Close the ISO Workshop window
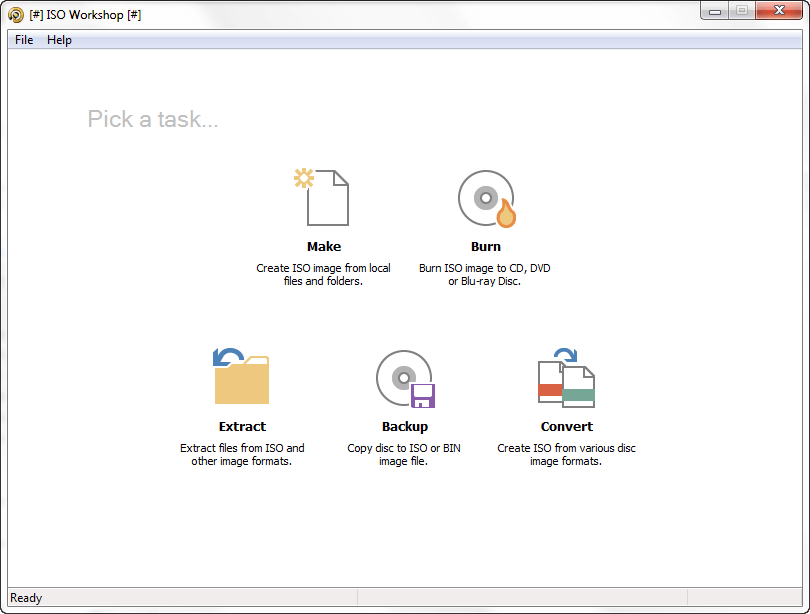This screenshot has width=810, height=614. pos(779,11)
